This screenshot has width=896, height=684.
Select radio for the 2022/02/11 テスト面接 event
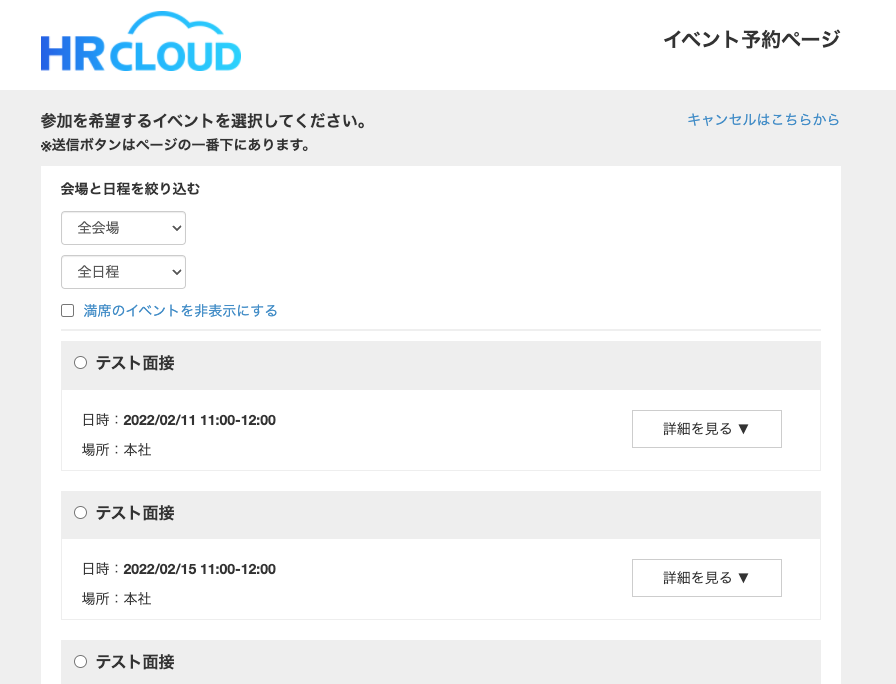81,363
